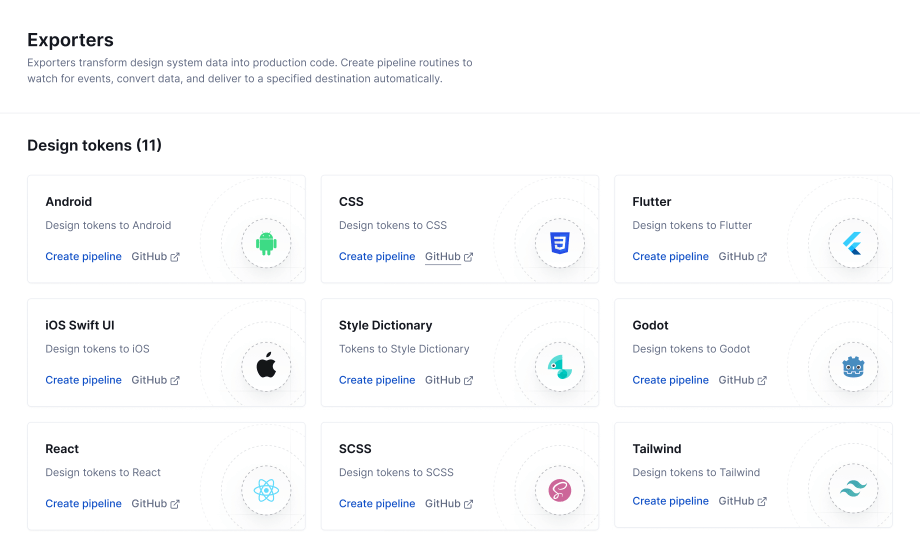Create pipeline for SCSS exporter
Viewport: 920px width, 545px height.
(x=377, y=503)
